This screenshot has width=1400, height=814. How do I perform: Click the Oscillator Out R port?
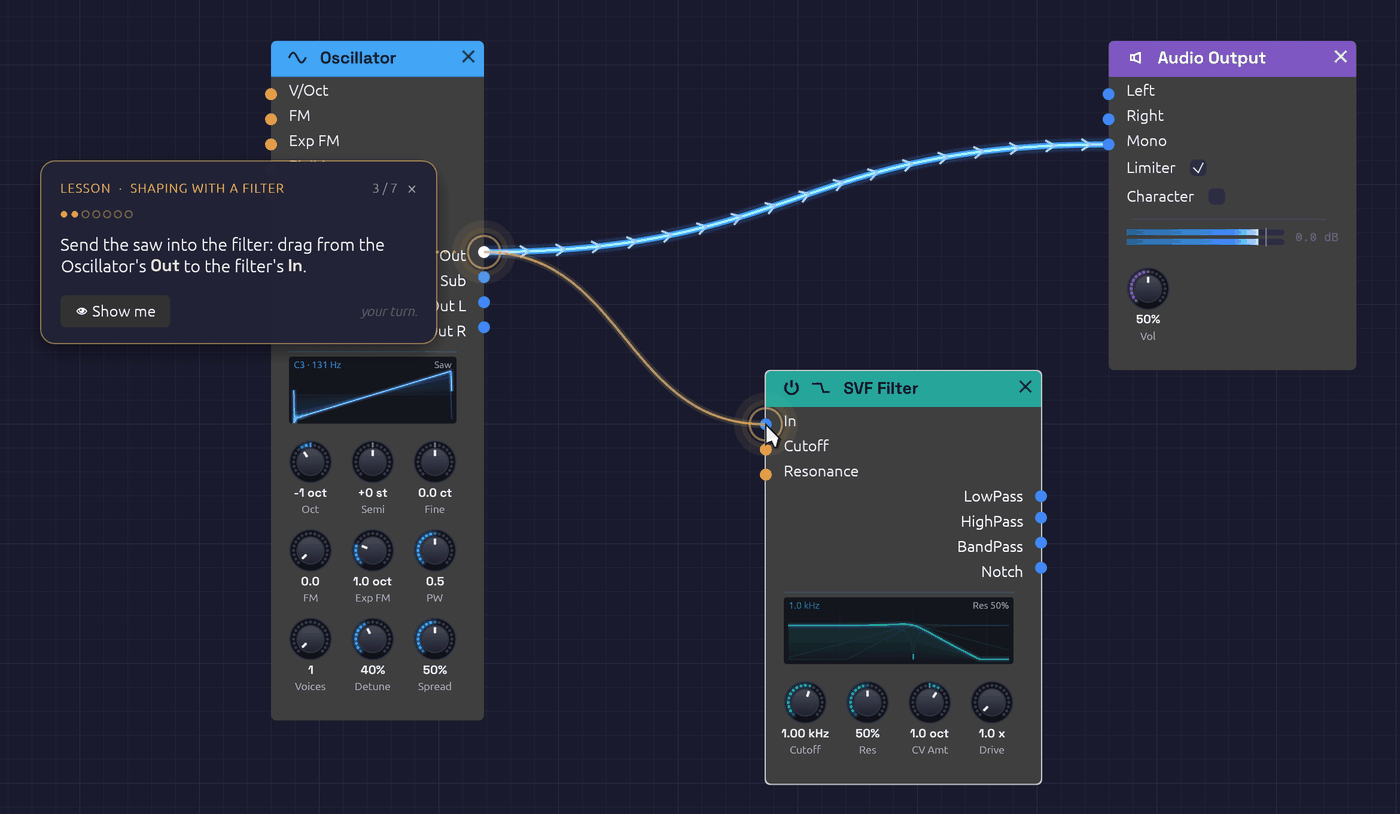point(484,327)
